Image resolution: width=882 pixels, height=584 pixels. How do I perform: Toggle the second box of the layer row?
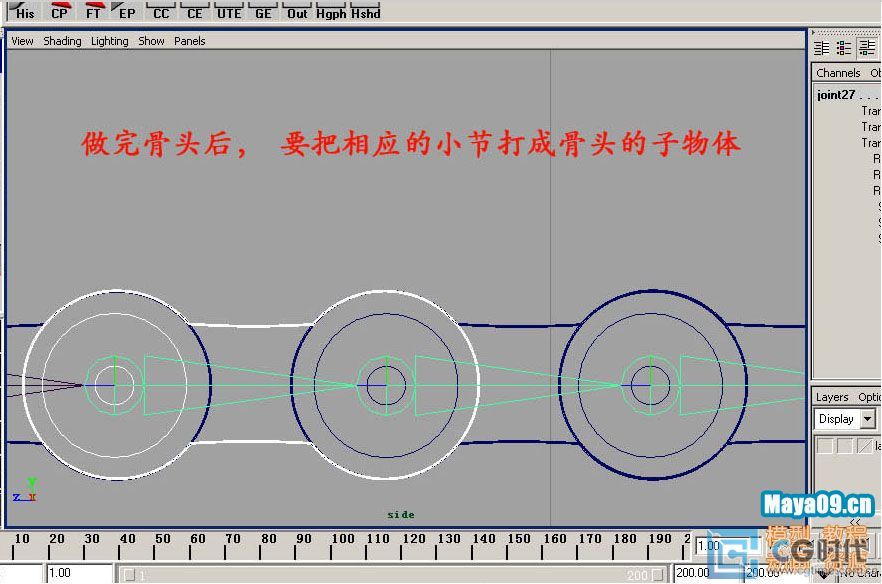[x=844, y=446]
